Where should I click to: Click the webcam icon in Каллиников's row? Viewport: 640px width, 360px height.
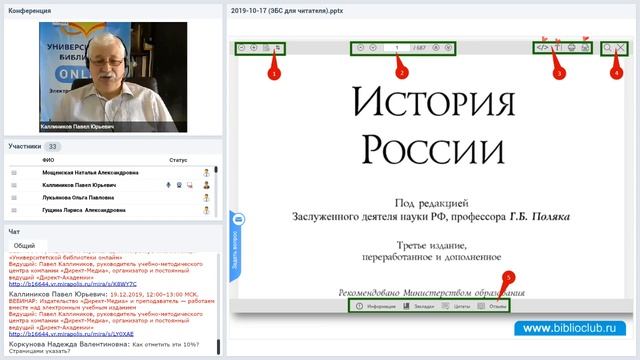(179, 185)
